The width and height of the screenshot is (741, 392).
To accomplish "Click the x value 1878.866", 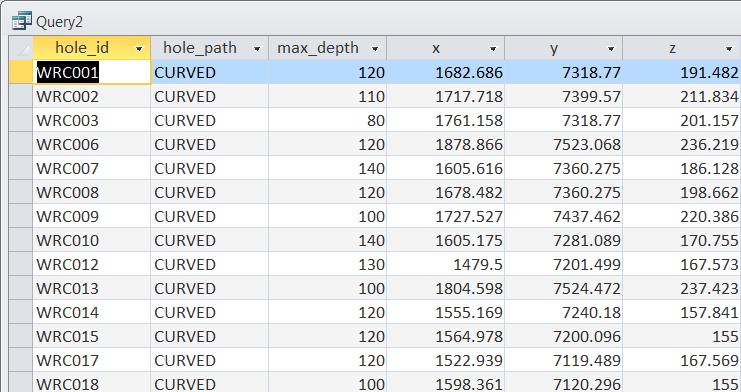I will pyautogui.click(x=446, y=144).
